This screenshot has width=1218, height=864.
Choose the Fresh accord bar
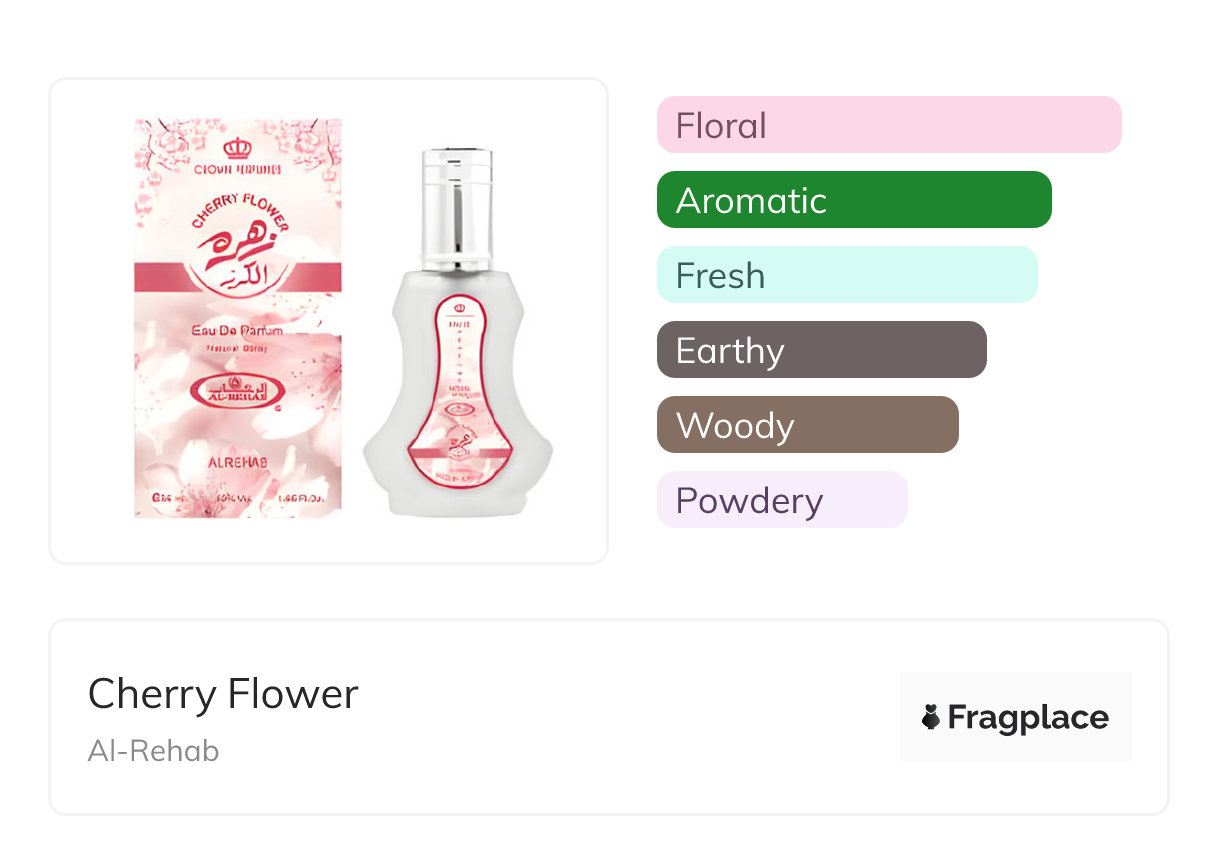click(846, 275)
